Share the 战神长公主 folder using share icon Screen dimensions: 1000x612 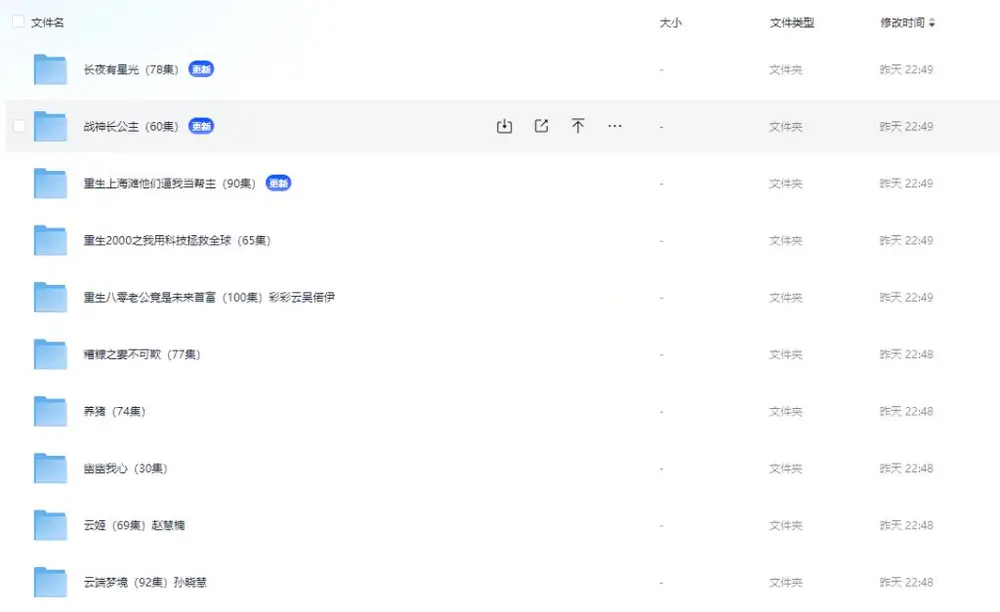(x=541, y=126)
